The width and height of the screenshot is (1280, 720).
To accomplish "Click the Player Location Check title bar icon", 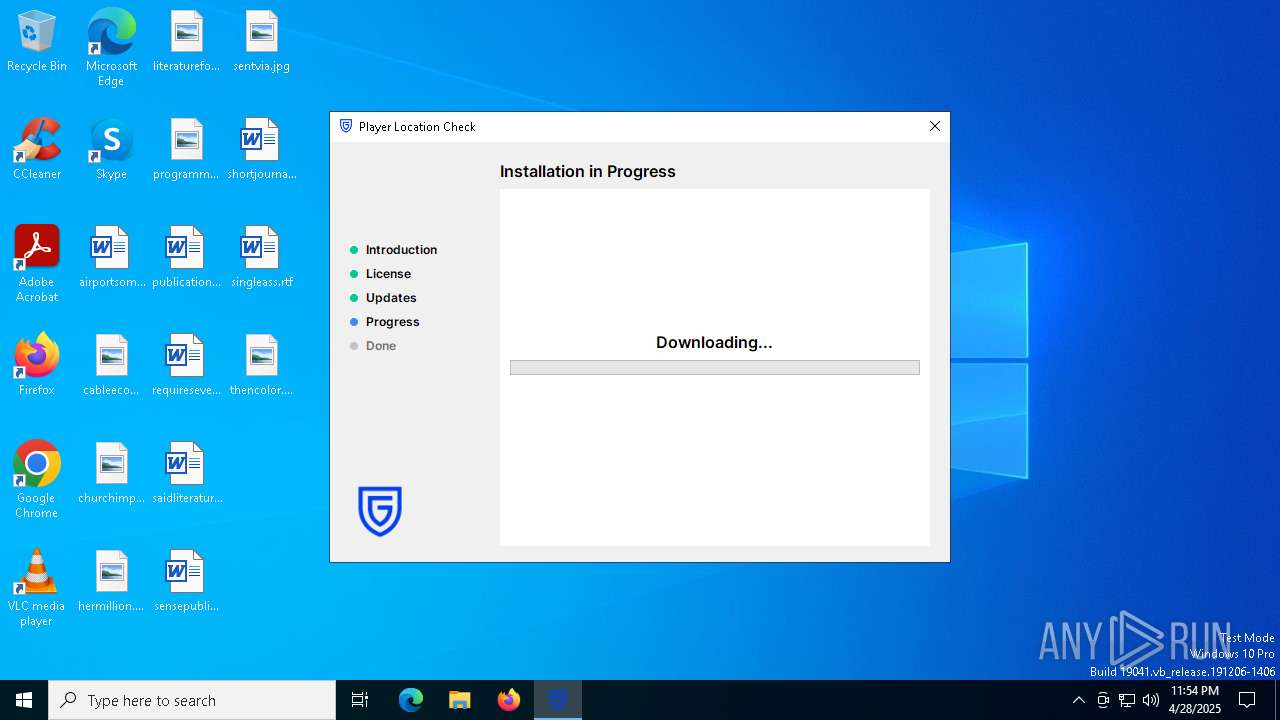I will (346, 126).
